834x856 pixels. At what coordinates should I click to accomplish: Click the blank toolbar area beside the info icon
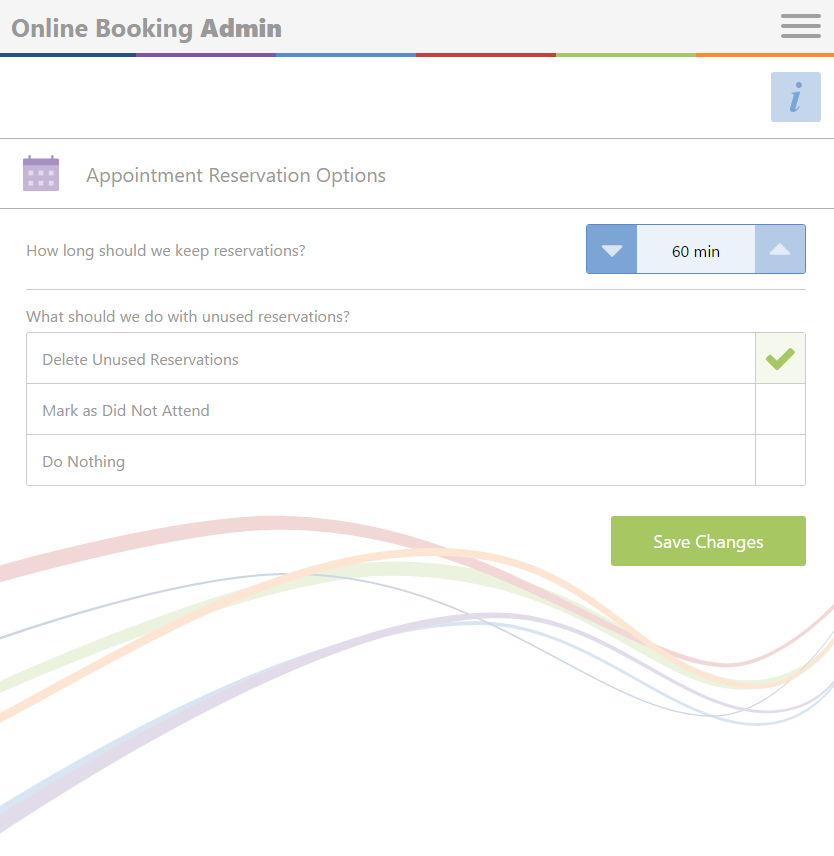(x=382, y=97)
